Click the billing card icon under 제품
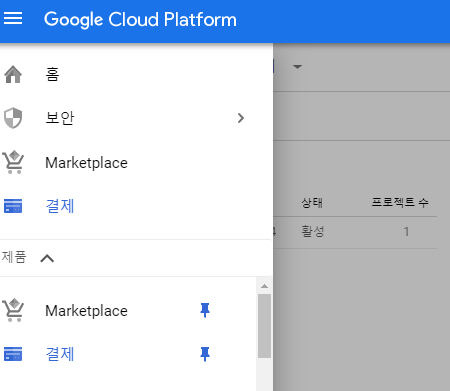Screen dimensions: 450x391 (13, 354)
